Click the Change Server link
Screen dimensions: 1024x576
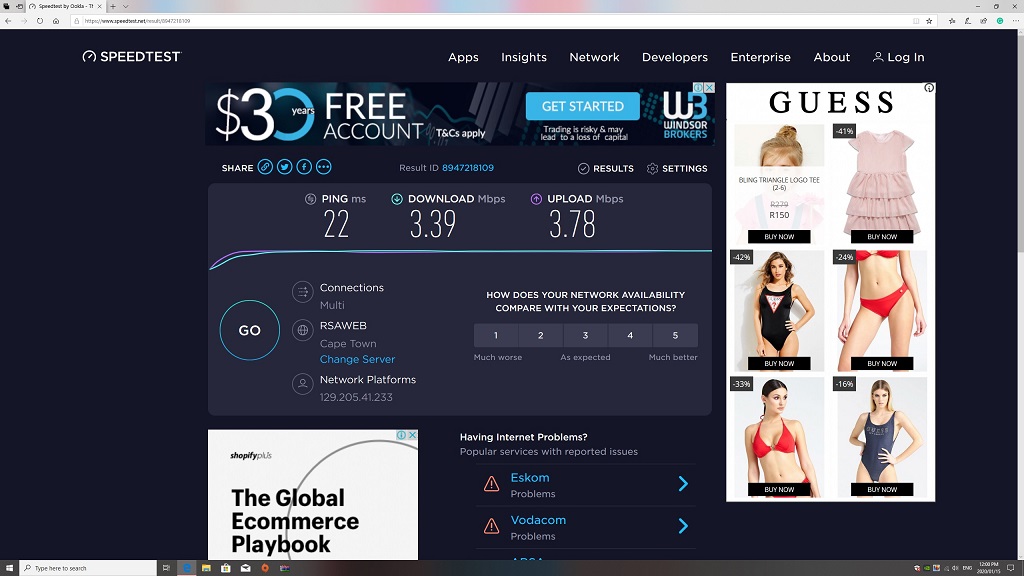(357, 359)
